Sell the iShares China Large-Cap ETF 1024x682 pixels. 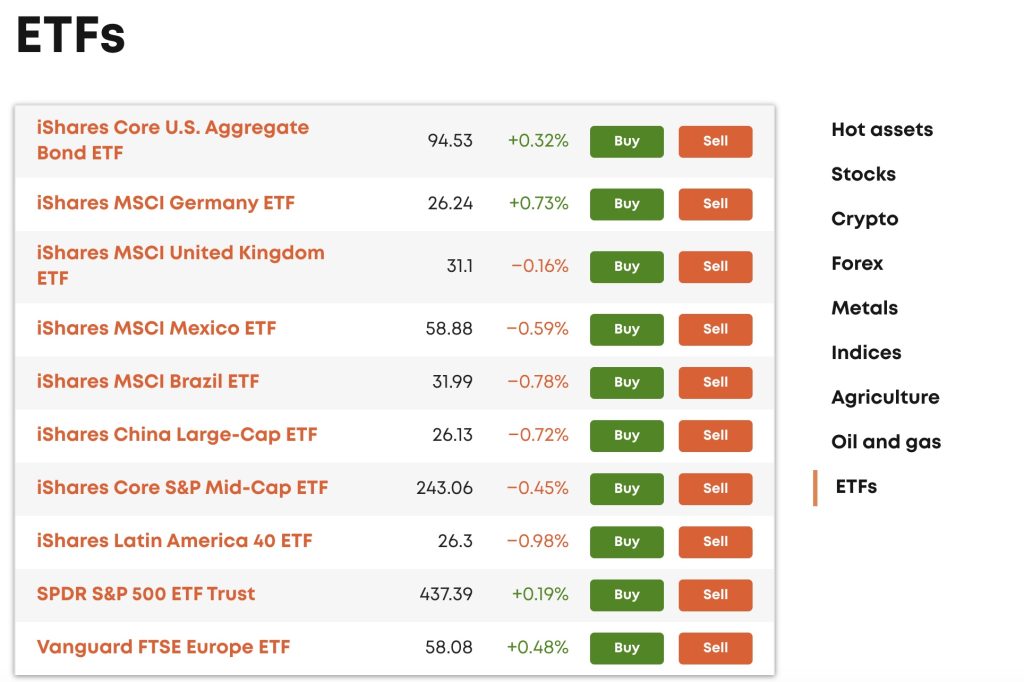point(715,435)
